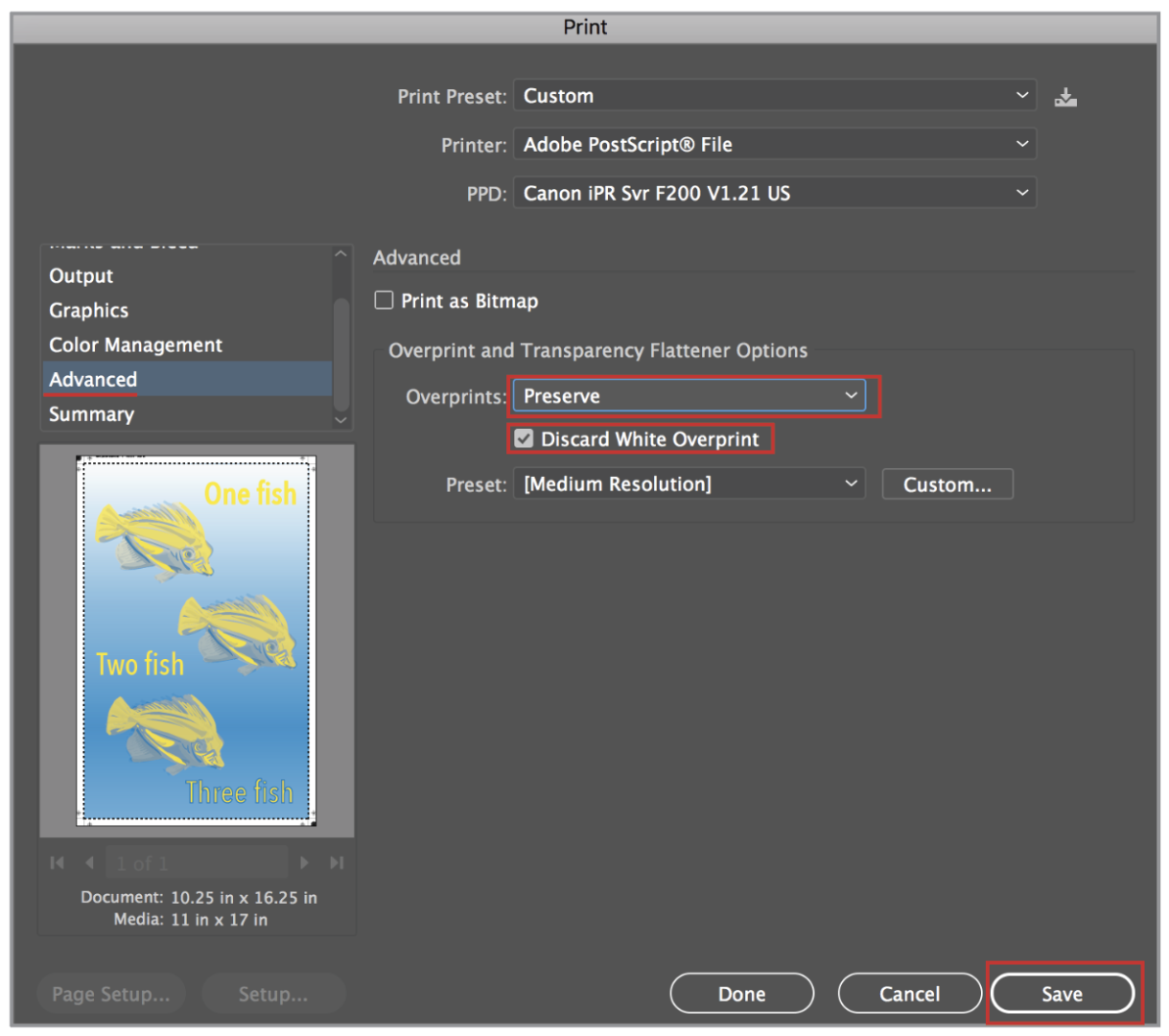
Task: Expand the PPD dropdown
Action: coord(774,194)
